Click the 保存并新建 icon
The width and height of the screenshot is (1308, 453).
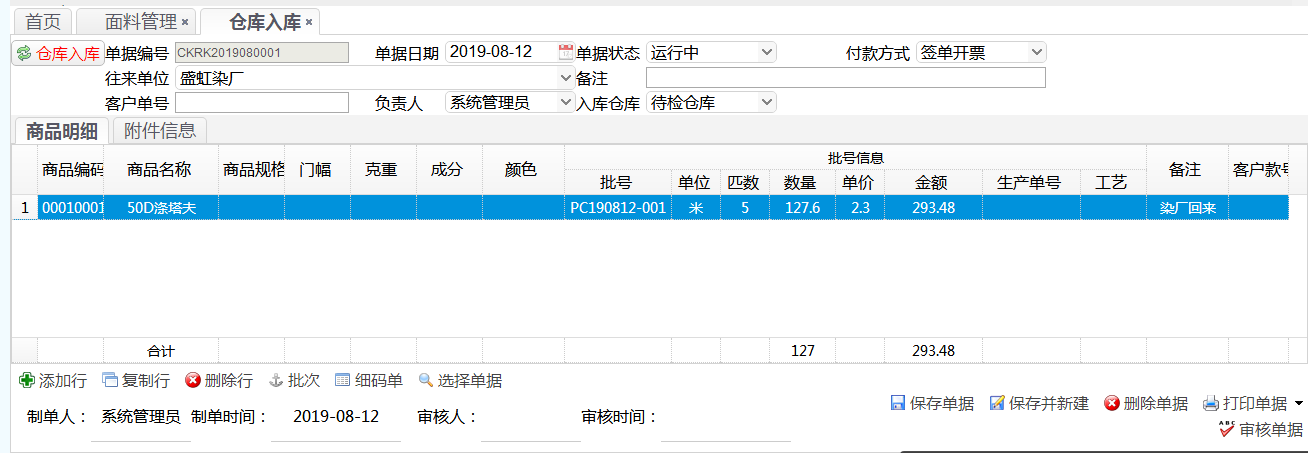[x=996, y=403]
